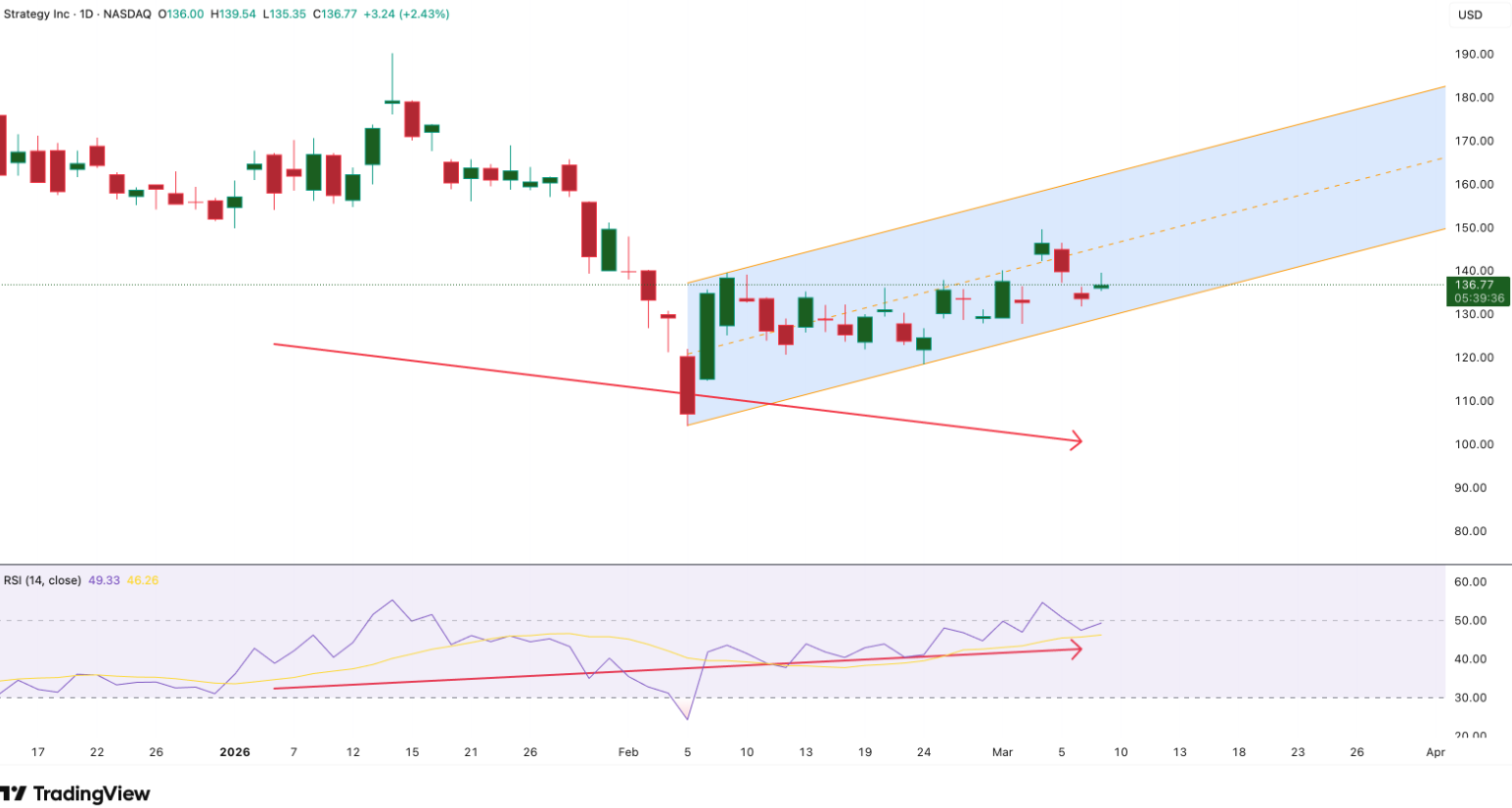Click the green 136.77 current price tag

coord(1477,286)
